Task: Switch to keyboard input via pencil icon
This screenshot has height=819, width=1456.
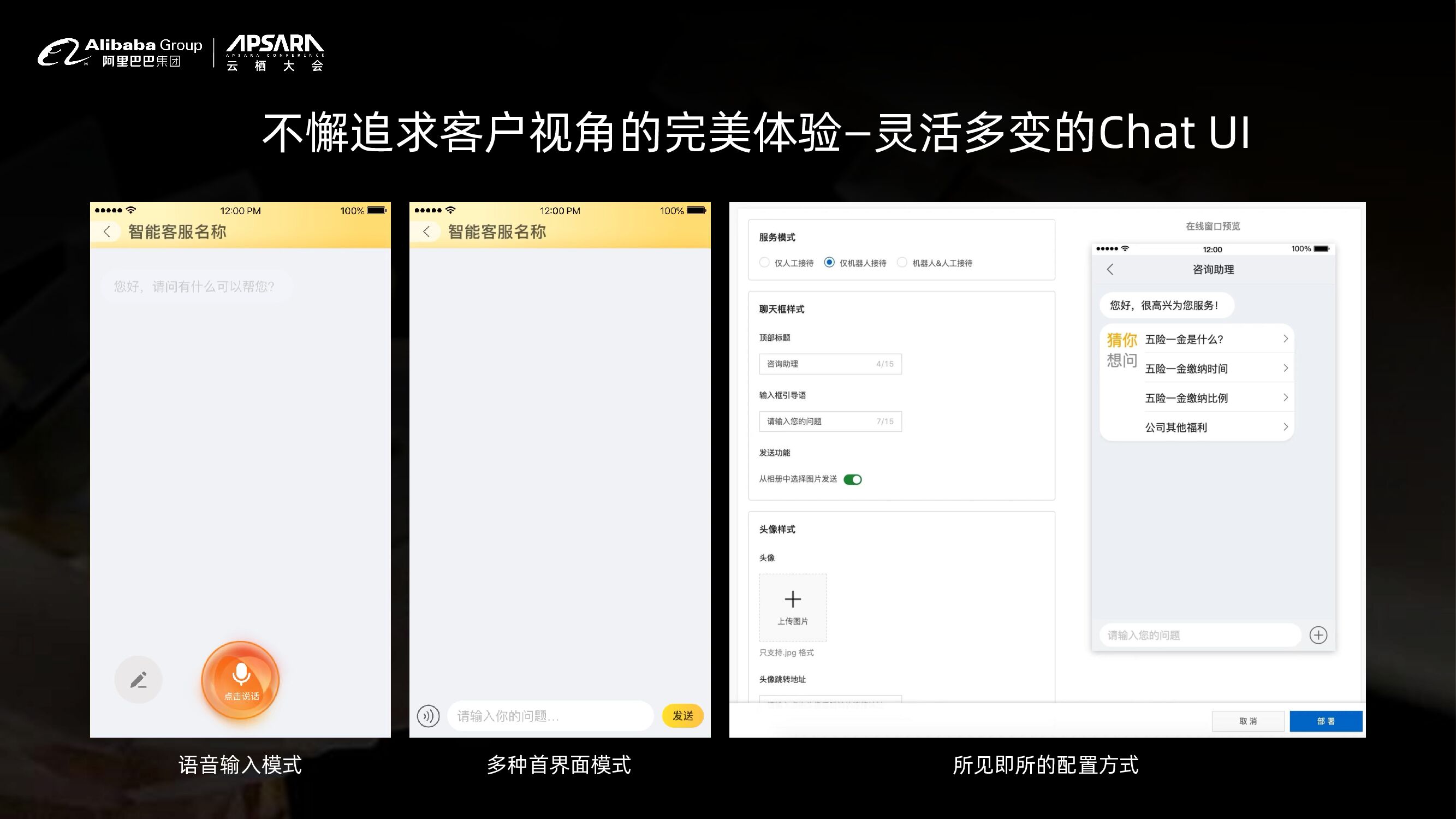Action: pos(139,679)
